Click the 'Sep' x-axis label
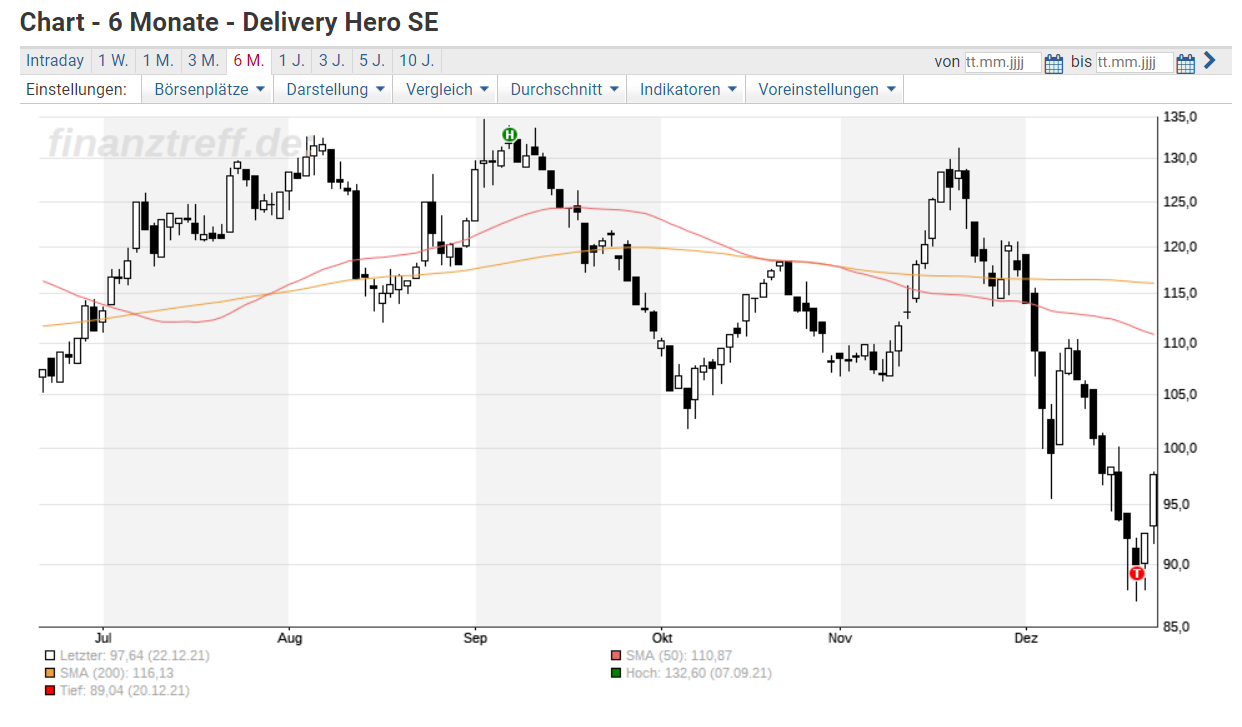 (x=476, y=637)
